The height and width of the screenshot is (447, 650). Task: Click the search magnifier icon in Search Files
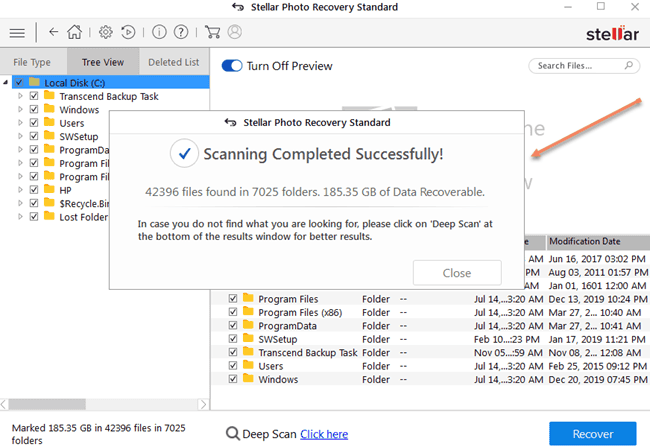click(x=628, y=66)
